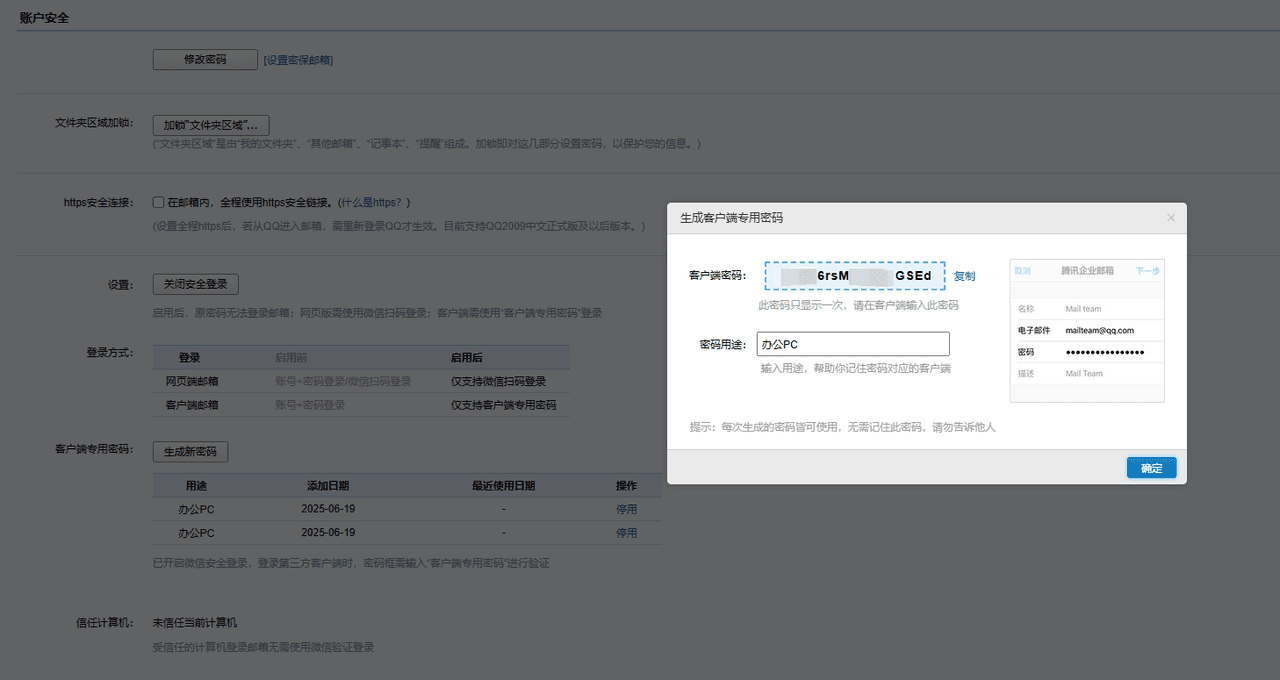Open the 设置密保邮箱 link
The image size is (1280, 680).
coord(298,60)
